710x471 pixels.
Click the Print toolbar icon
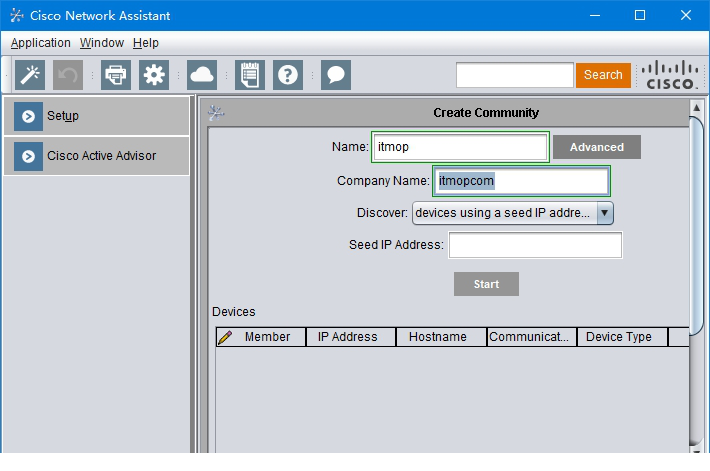click(x=116, y=75)
